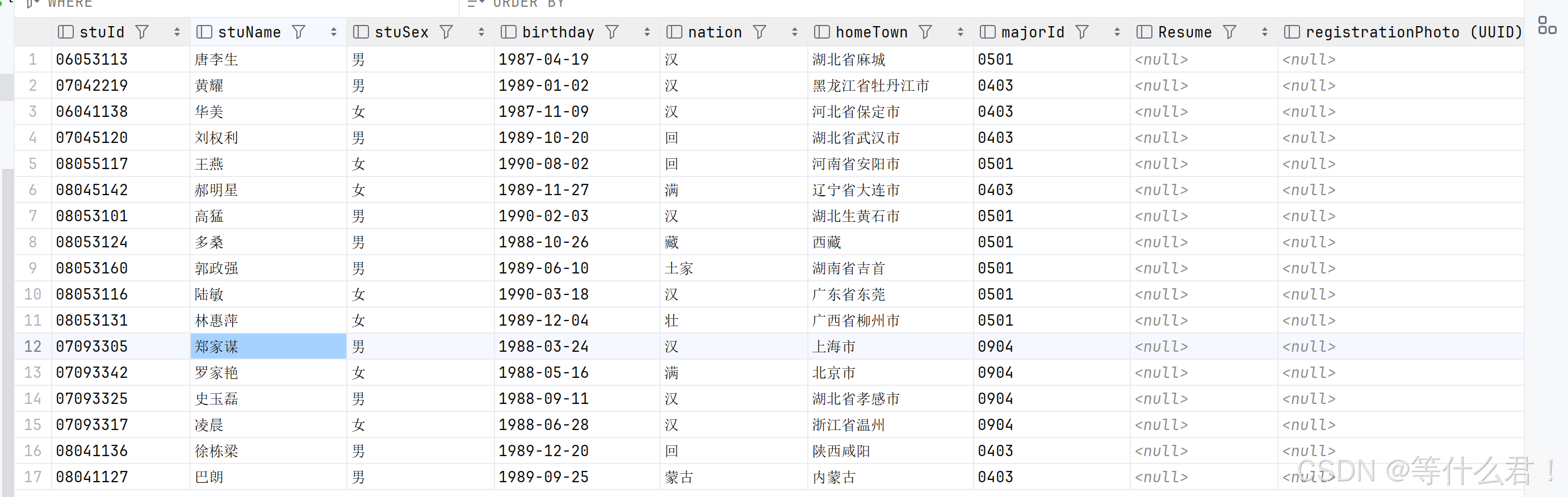This screenshot has height=497, width=1568.
Task: Select hometown cell 黑龙江省牡丹江市
Action: click(x=891, y=85)
